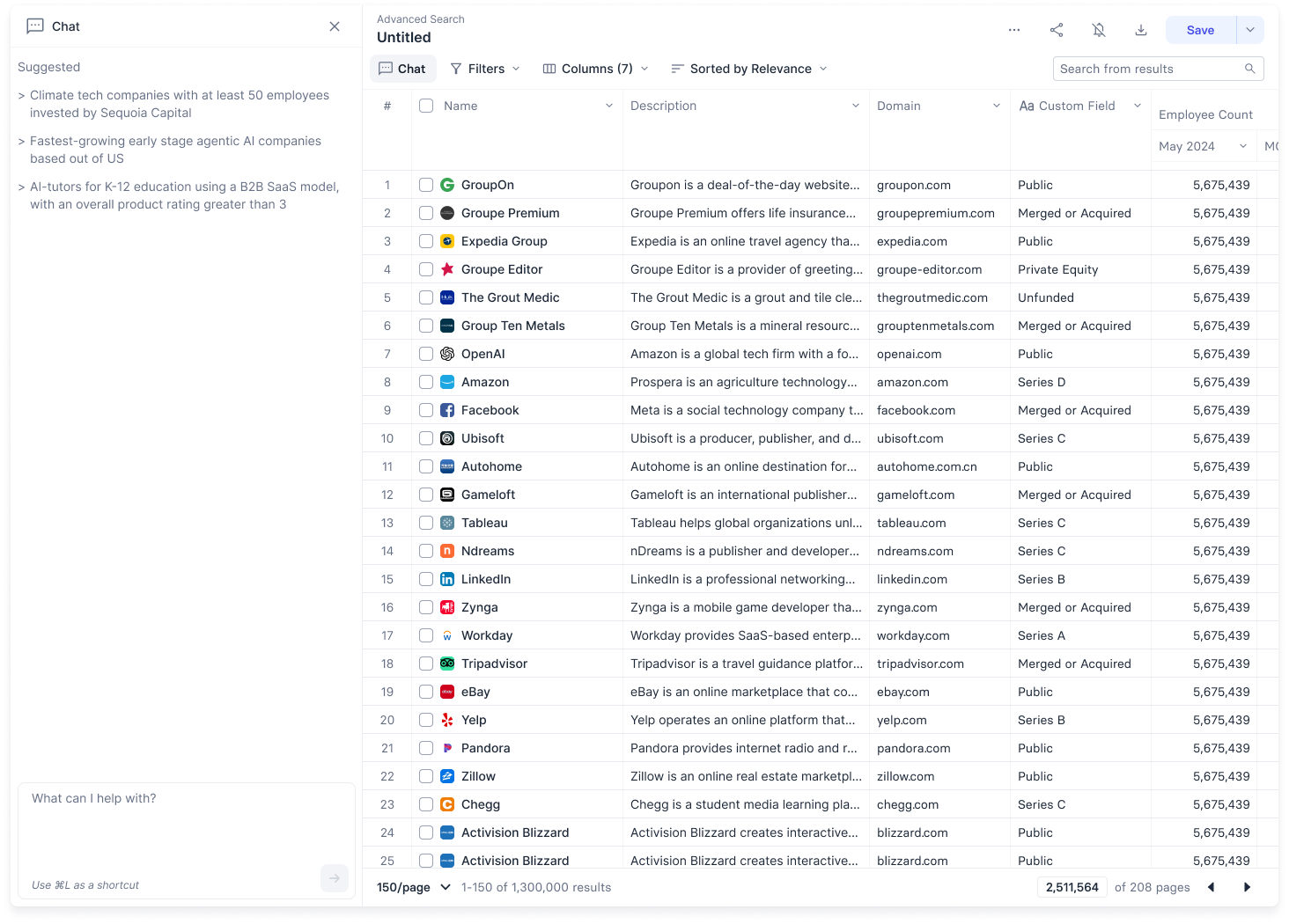Image resolution: width=1289 pixels, height=924 pixels.
Task: Click the Chegg logo icon
Action: [x=447, y=804]
